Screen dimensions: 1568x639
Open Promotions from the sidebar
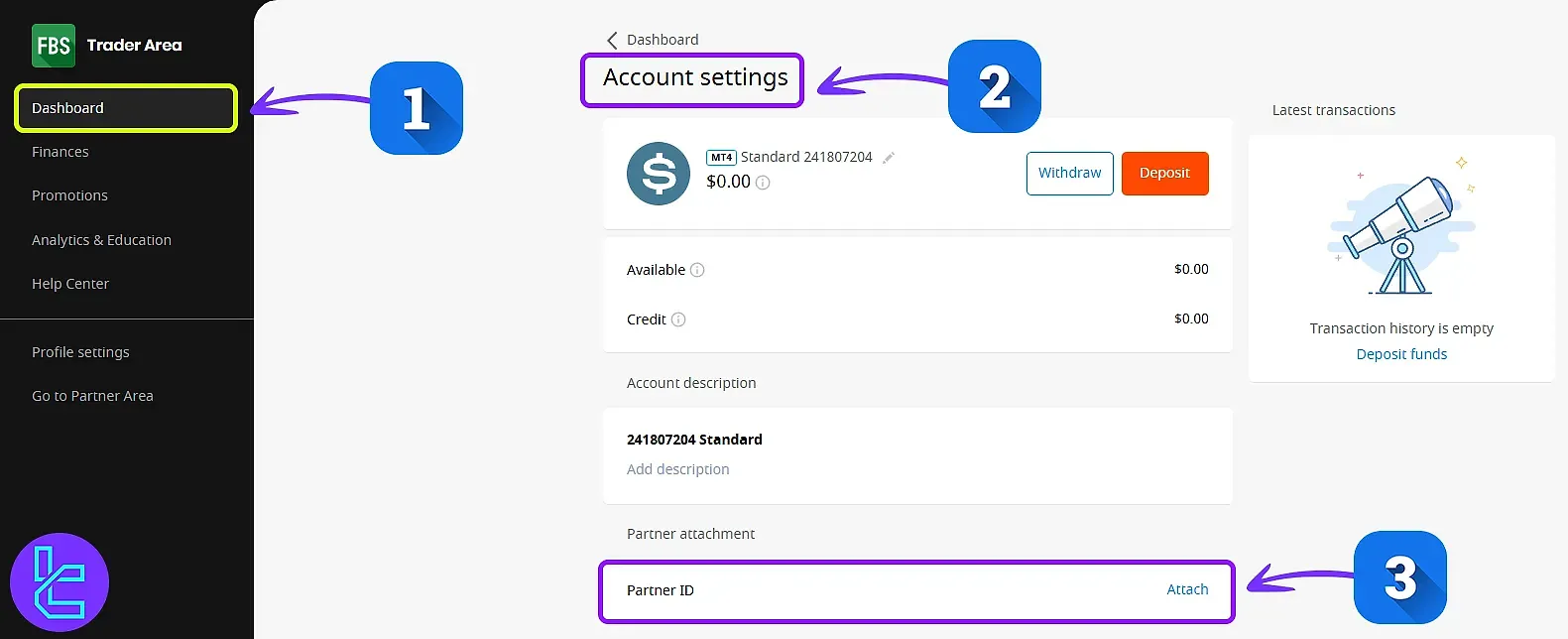(69, 195)
